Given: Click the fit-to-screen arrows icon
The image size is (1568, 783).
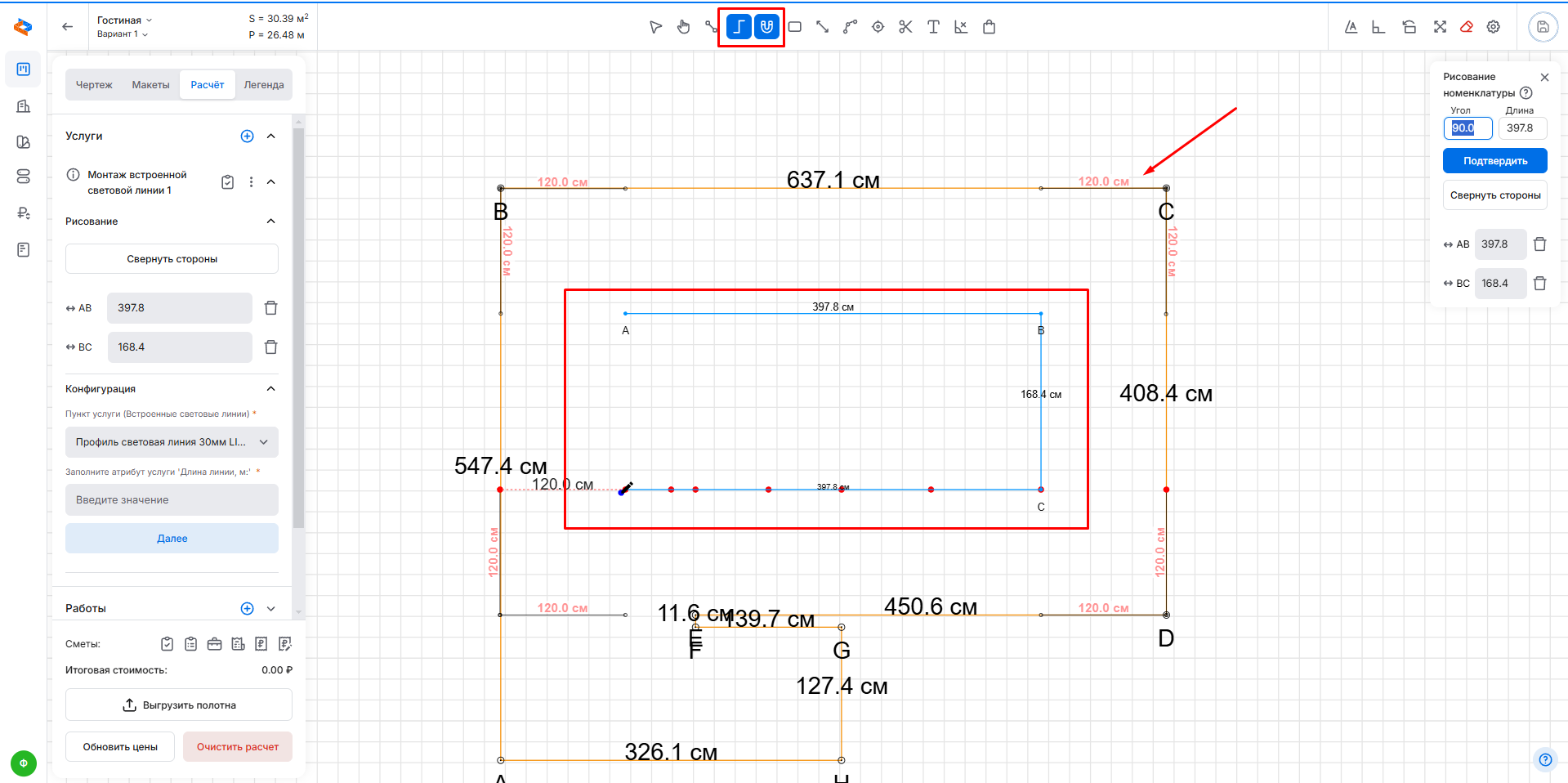Looking at the screenshot, I should (x=1440, y=27).
